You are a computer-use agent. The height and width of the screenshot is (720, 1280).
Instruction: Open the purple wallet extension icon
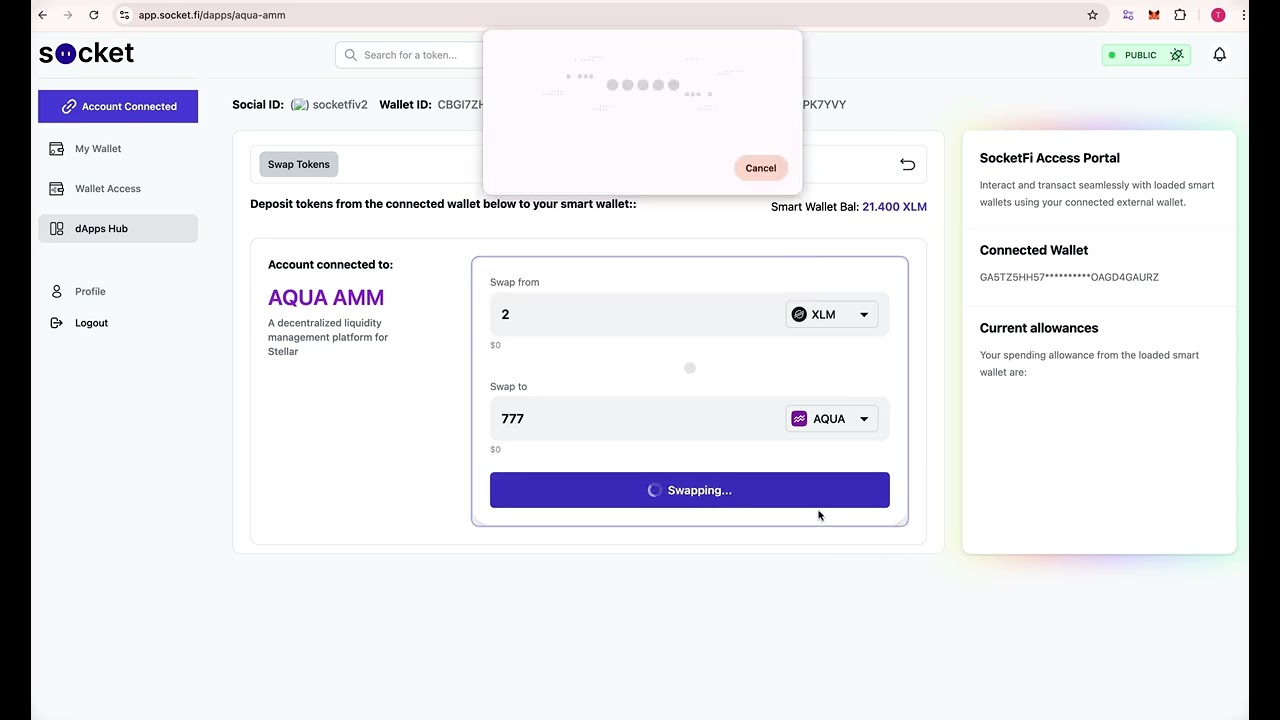(x=1128, y=15)
